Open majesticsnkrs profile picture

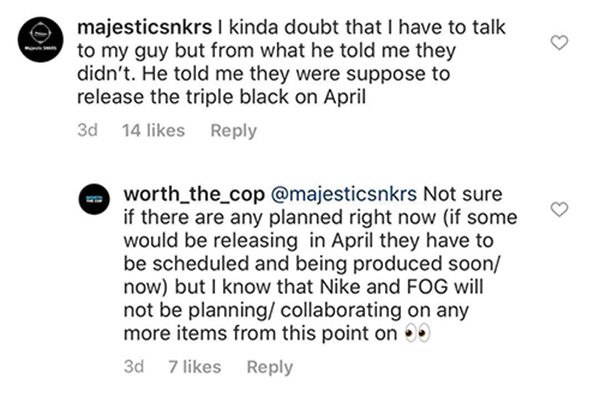pos(41,39)
